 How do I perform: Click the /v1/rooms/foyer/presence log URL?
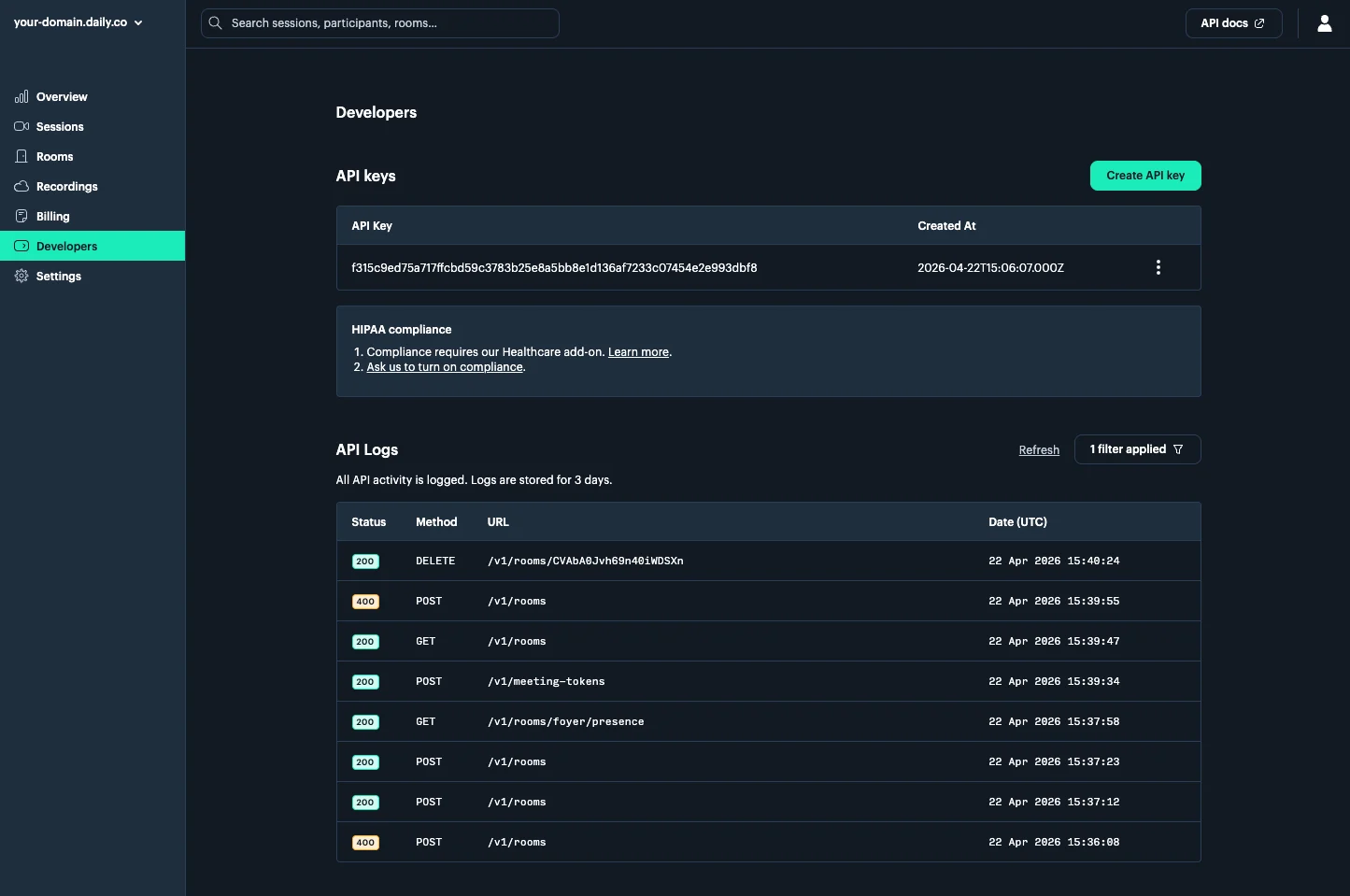point(565,721)
